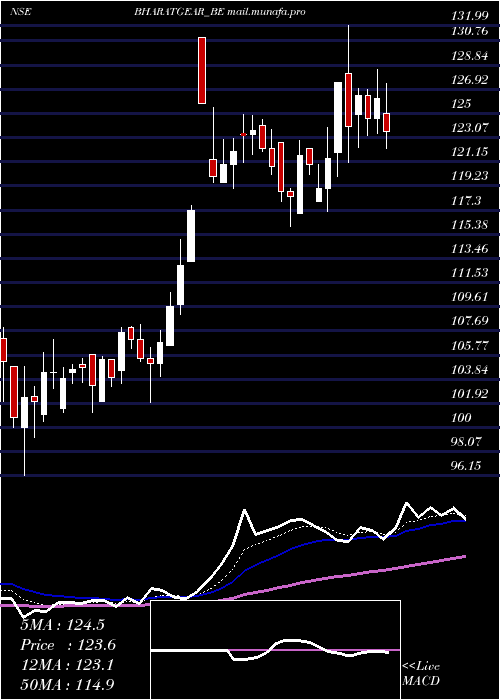Click the 128.84 price axis label

click(468, 56)
